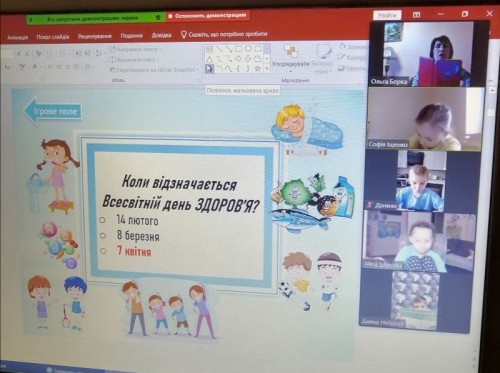The height and width of the screenshot is (373, 500).
Task: Select the 5-Point Star shape
Action: point(258,69)
